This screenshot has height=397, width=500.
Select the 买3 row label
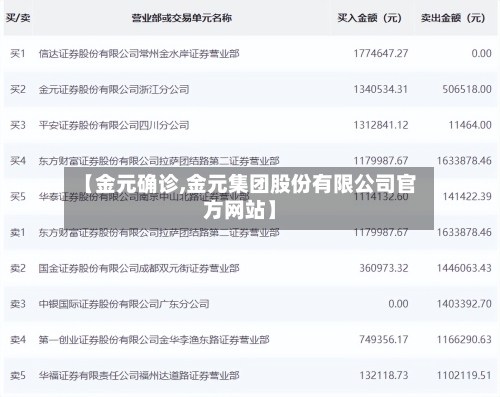pos(18,125)
